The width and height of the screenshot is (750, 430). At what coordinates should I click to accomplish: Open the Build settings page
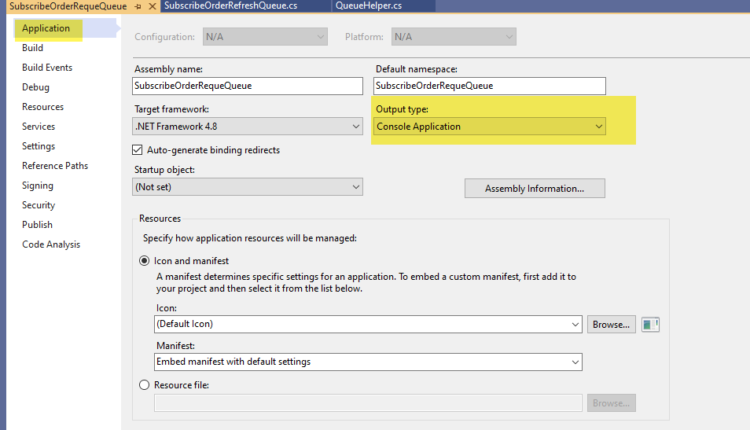pyautogui.click(x=33, y=48)
